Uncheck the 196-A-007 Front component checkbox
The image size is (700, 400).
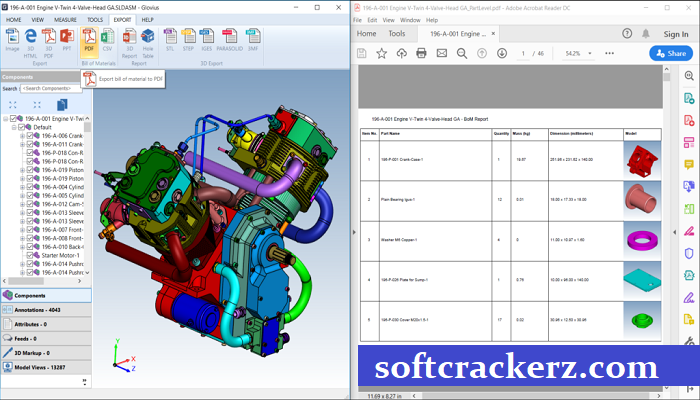[x=30, y=229]
